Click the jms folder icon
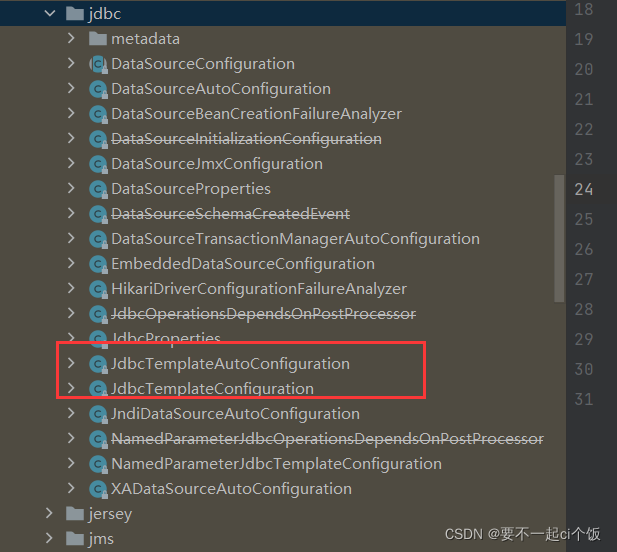The image size is (617, 552). pos(75,539)
